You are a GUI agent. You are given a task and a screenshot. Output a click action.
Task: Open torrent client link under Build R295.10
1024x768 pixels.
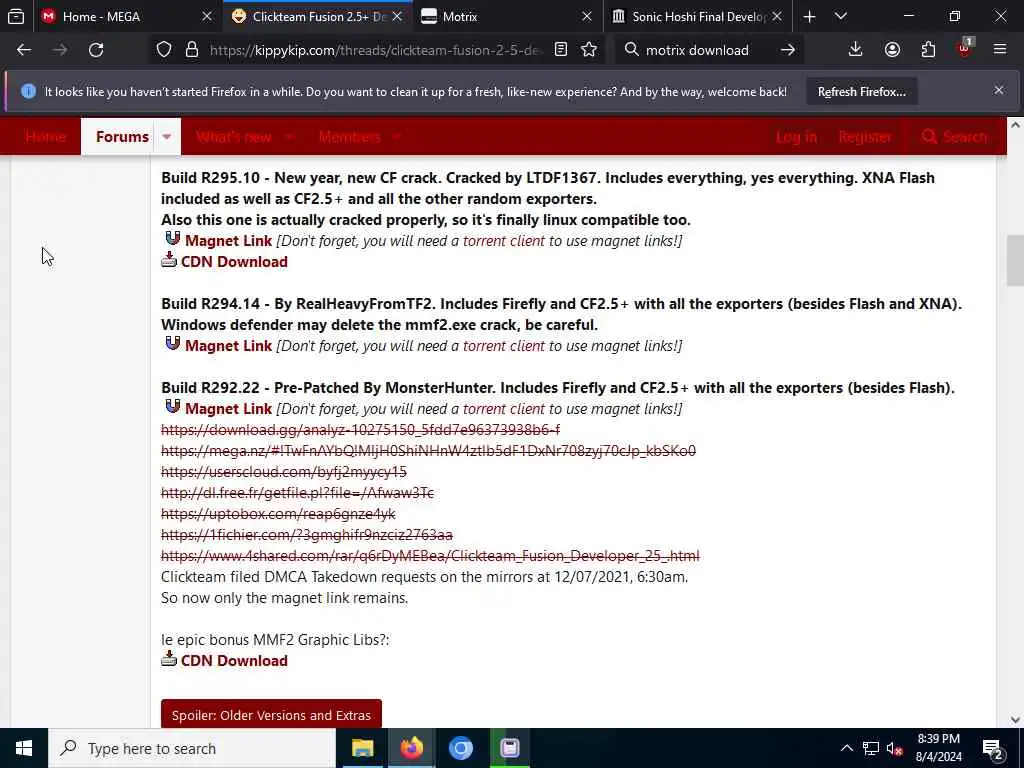point(504,240)
